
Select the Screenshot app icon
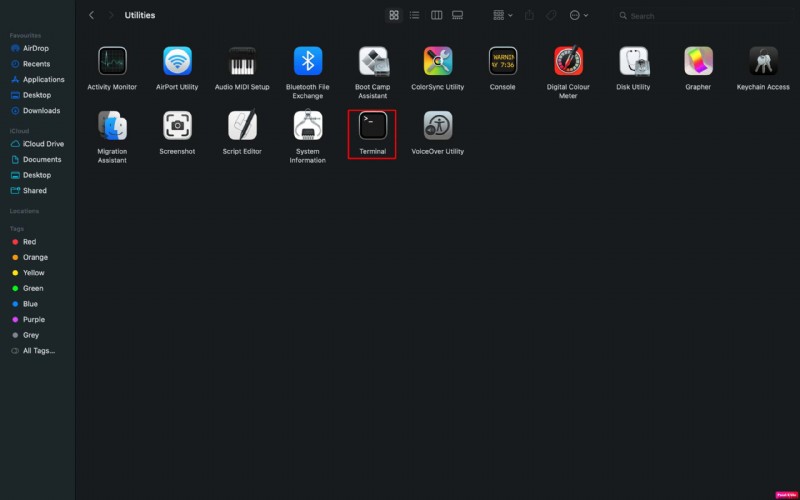click(177, 125)
